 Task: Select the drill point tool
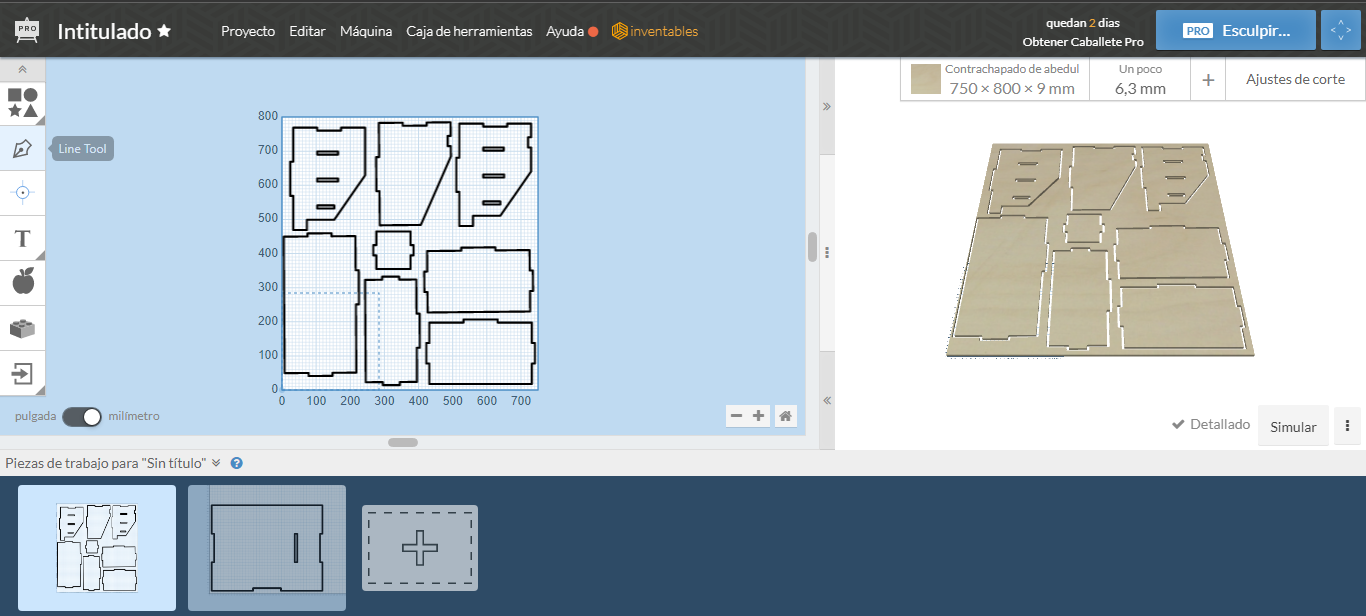pyautogui.click(x=22, y=192)
